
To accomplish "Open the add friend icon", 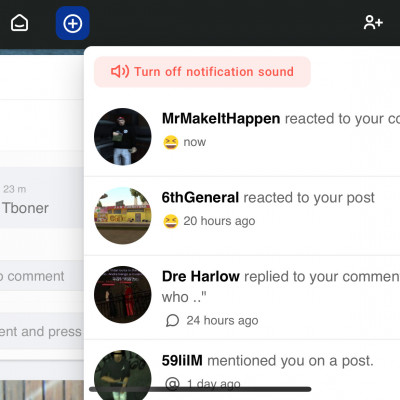I will [373, 23].
